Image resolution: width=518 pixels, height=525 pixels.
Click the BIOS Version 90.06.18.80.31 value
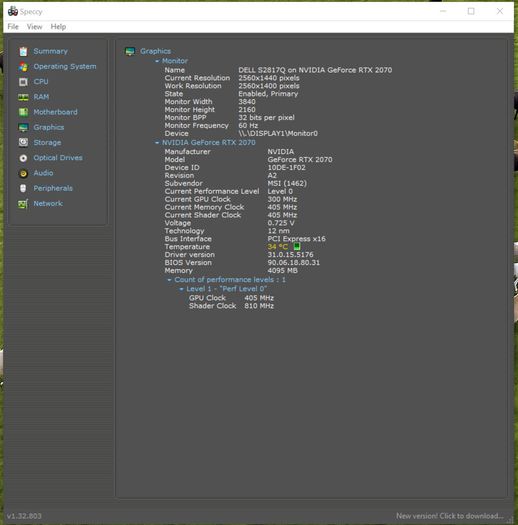(294, 262)
